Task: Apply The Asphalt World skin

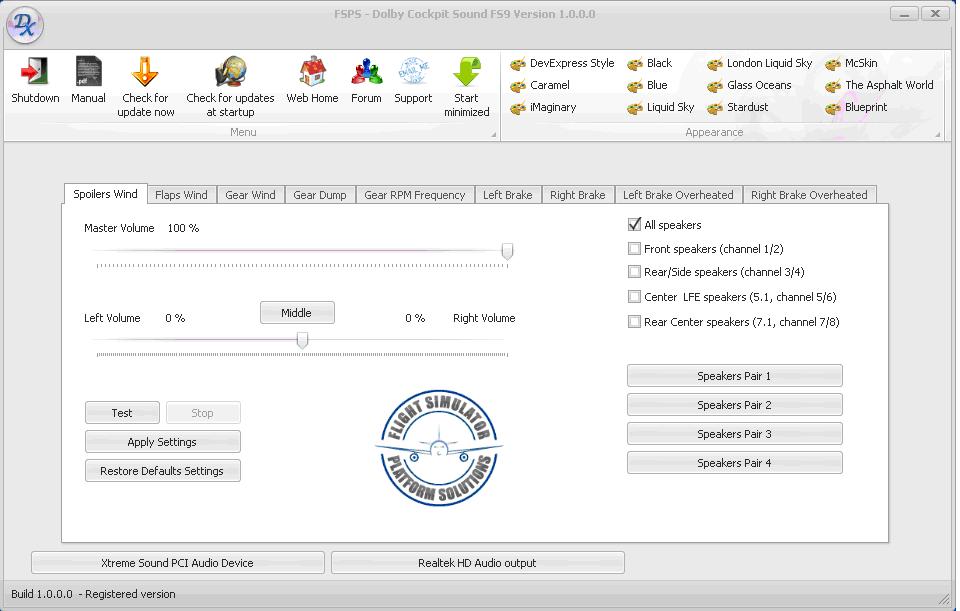Action: (880, 85)
